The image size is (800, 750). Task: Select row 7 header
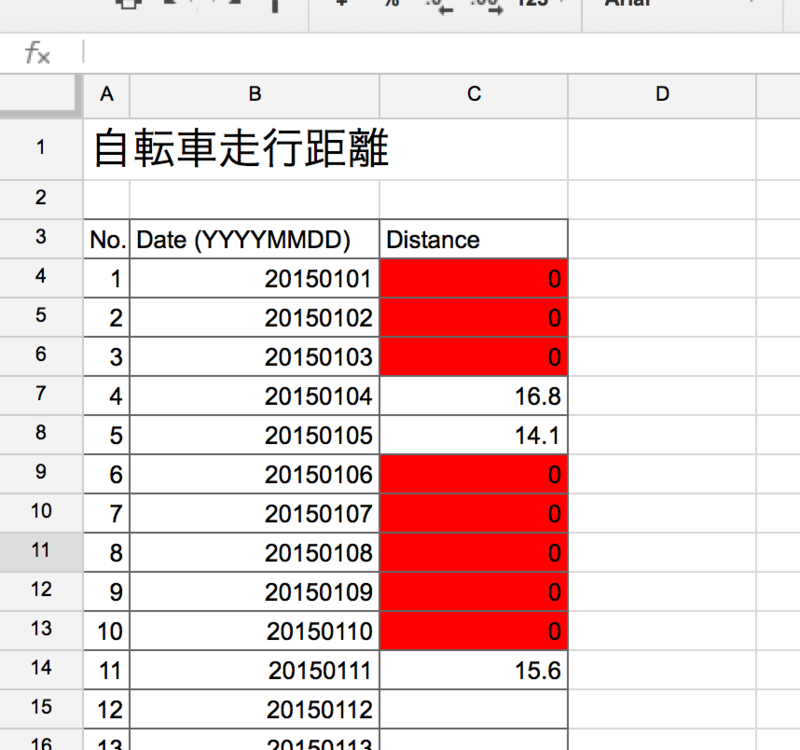(x=41, y=394)
